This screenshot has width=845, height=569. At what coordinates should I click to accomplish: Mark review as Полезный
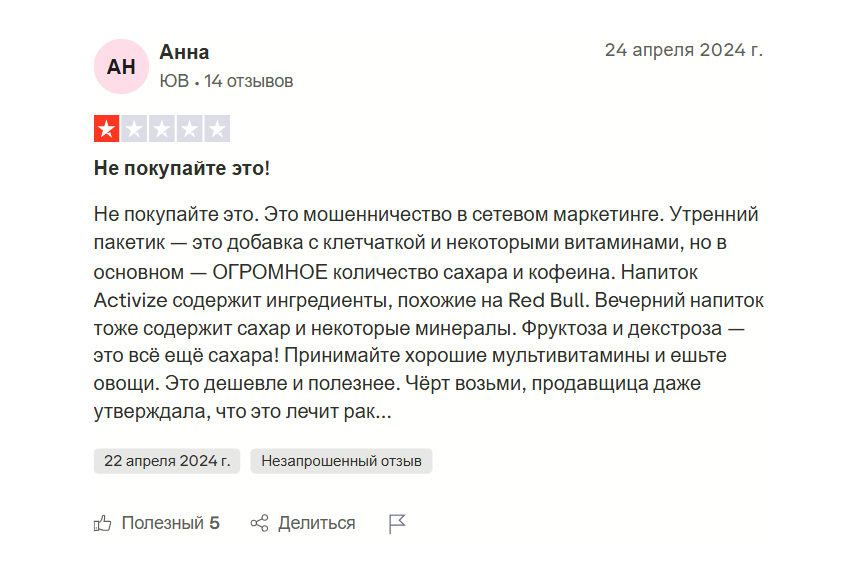click(x=162, y=523)
